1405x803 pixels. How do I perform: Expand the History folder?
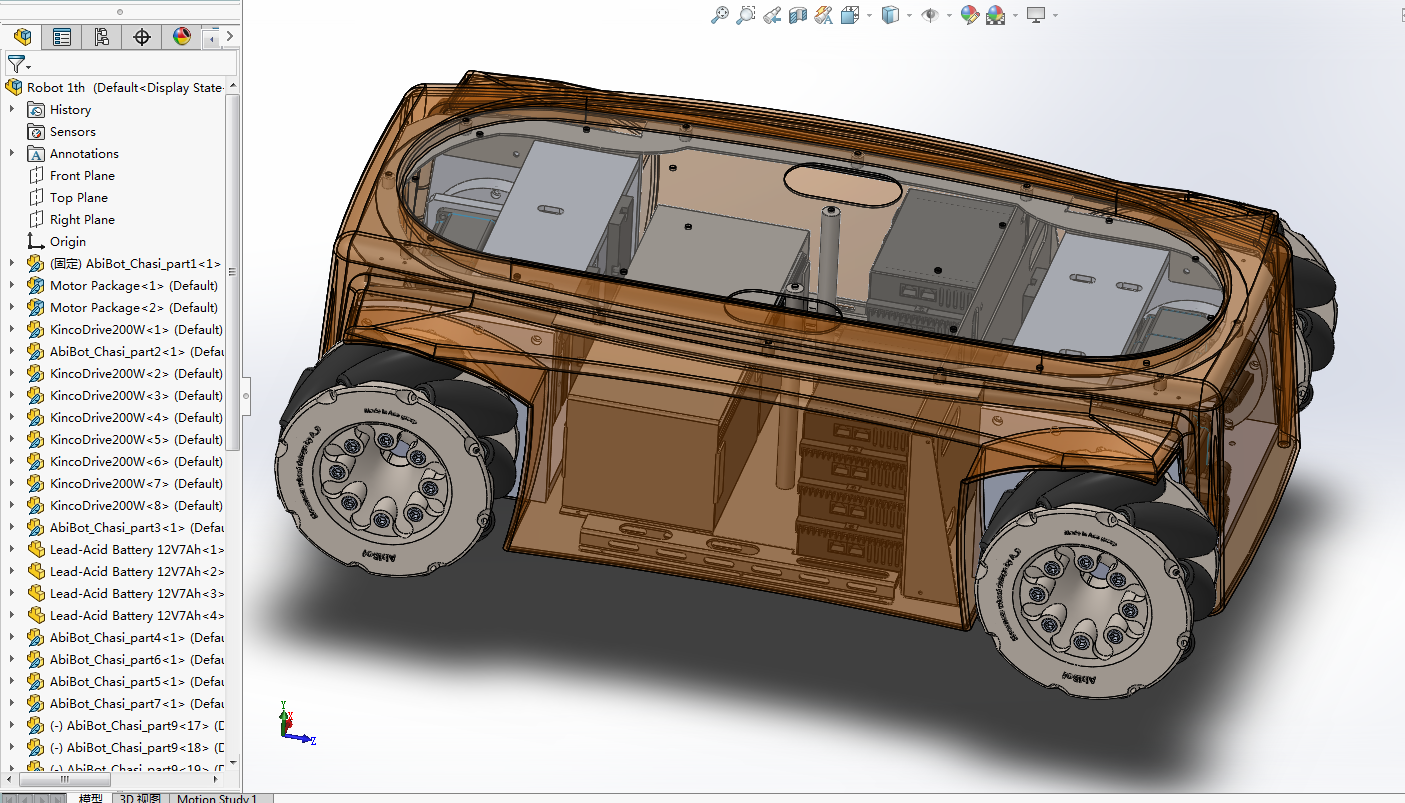click(x=12, y=109)
